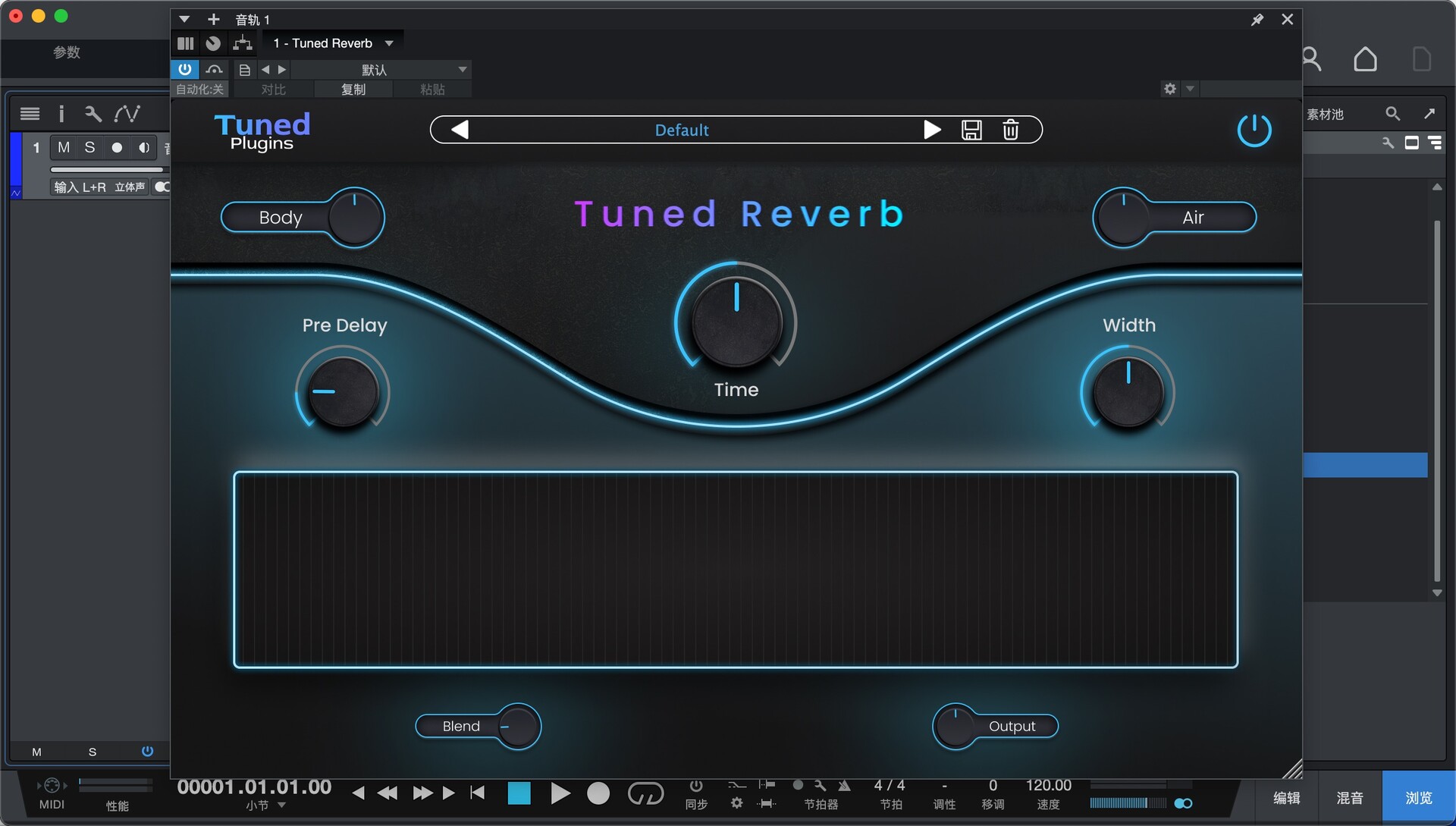1456x826 pixels.
Task: Open the 默认 preset dropdown
Action: 381,70
